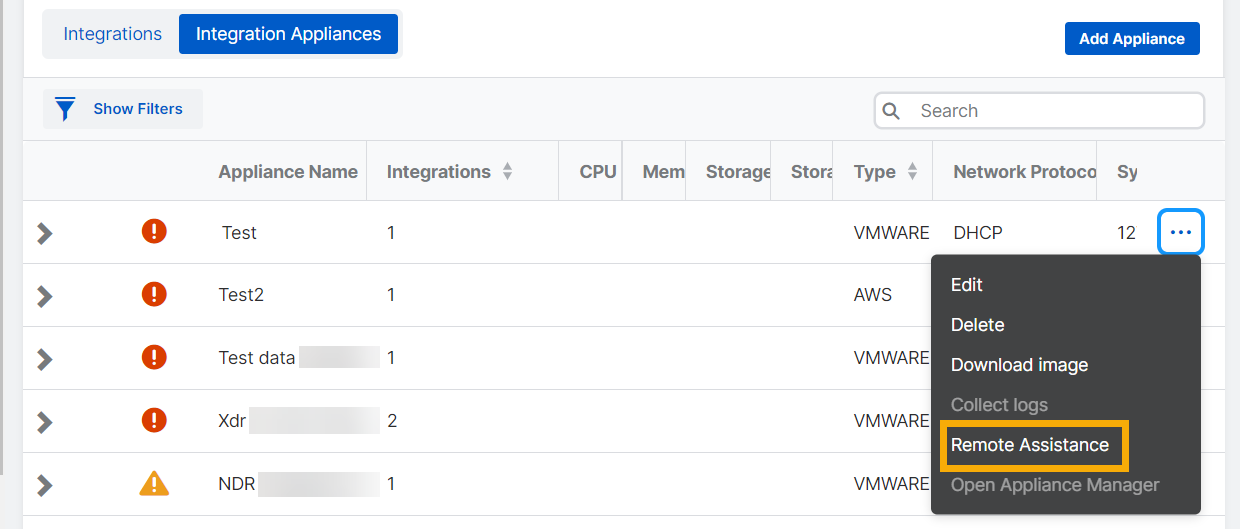The image size is (1240, 529).
Task: Select Remote Assistance from the menu
Action: [1030, 445]
